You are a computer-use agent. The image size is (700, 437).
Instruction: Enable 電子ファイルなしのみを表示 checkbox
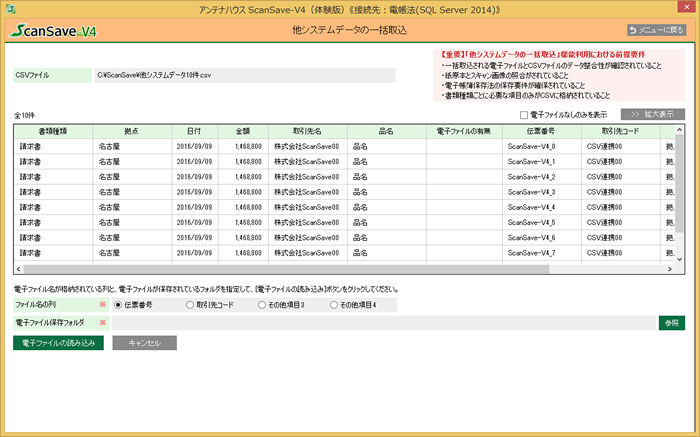(x=524, y=114)
